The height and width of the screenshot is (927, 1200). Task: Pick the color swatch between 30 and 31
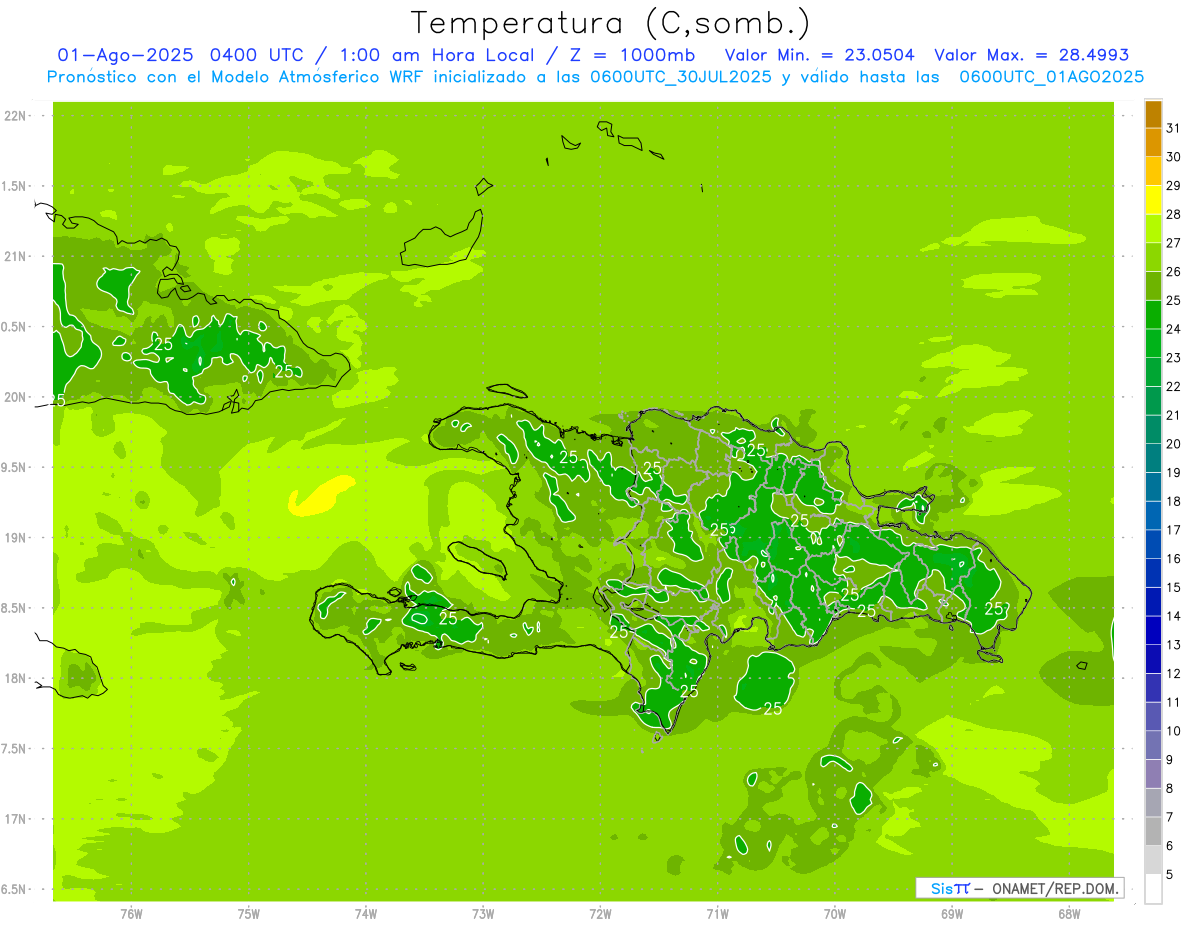point(1153,142)
